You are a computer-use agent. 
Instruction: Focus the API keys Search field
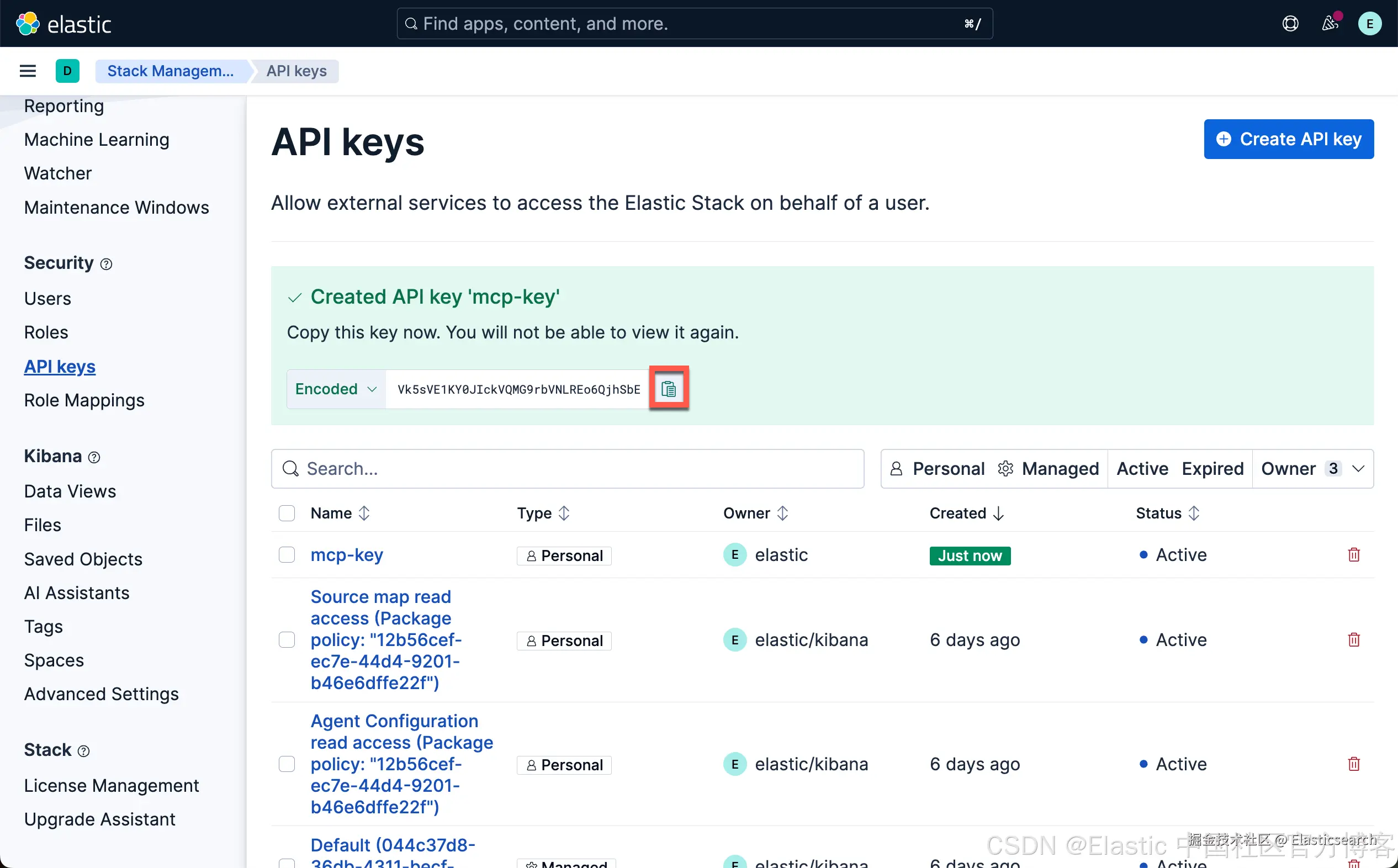click(574, 468)
